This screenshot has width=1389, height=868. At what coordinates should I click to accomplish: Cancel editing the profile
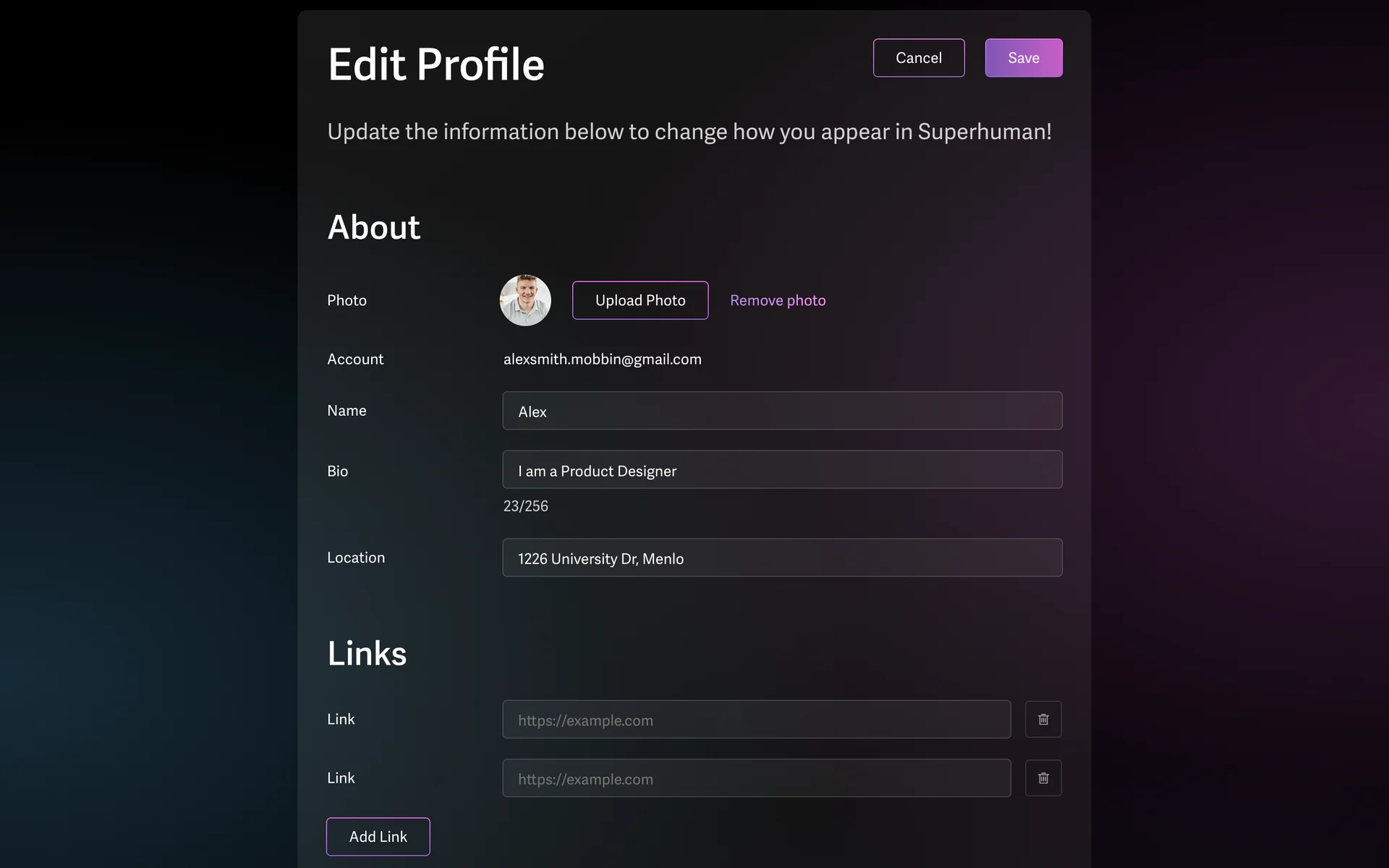click(918, 58)
